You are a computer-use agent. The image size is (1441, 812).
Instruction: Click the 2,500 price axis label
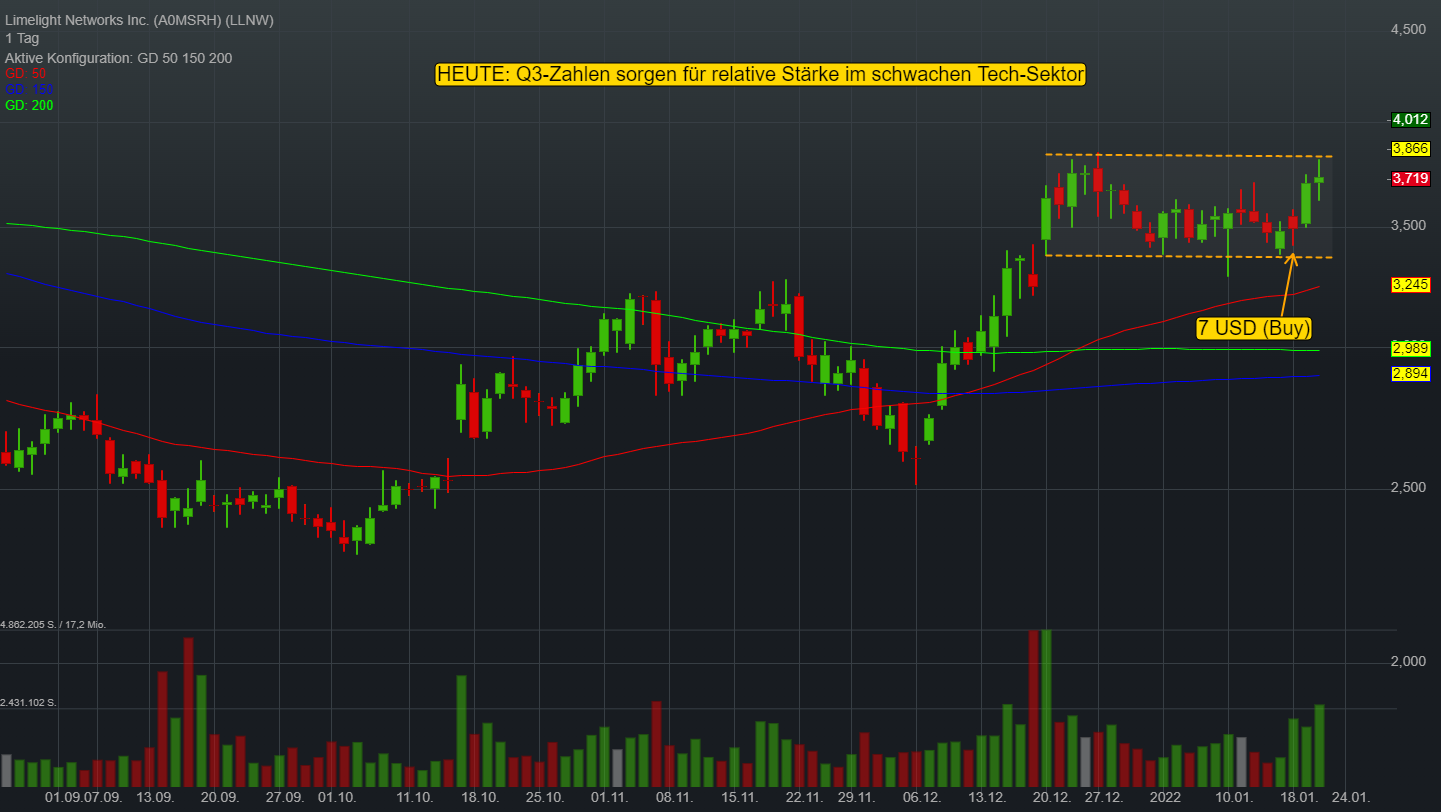pos(1409,487)
